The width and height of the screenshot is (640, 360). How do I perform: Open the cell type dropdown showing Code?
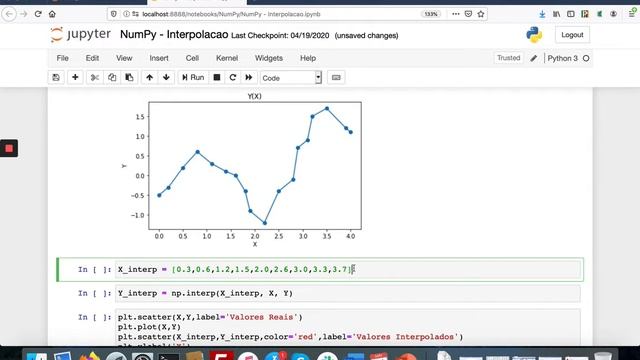point(291,78)
